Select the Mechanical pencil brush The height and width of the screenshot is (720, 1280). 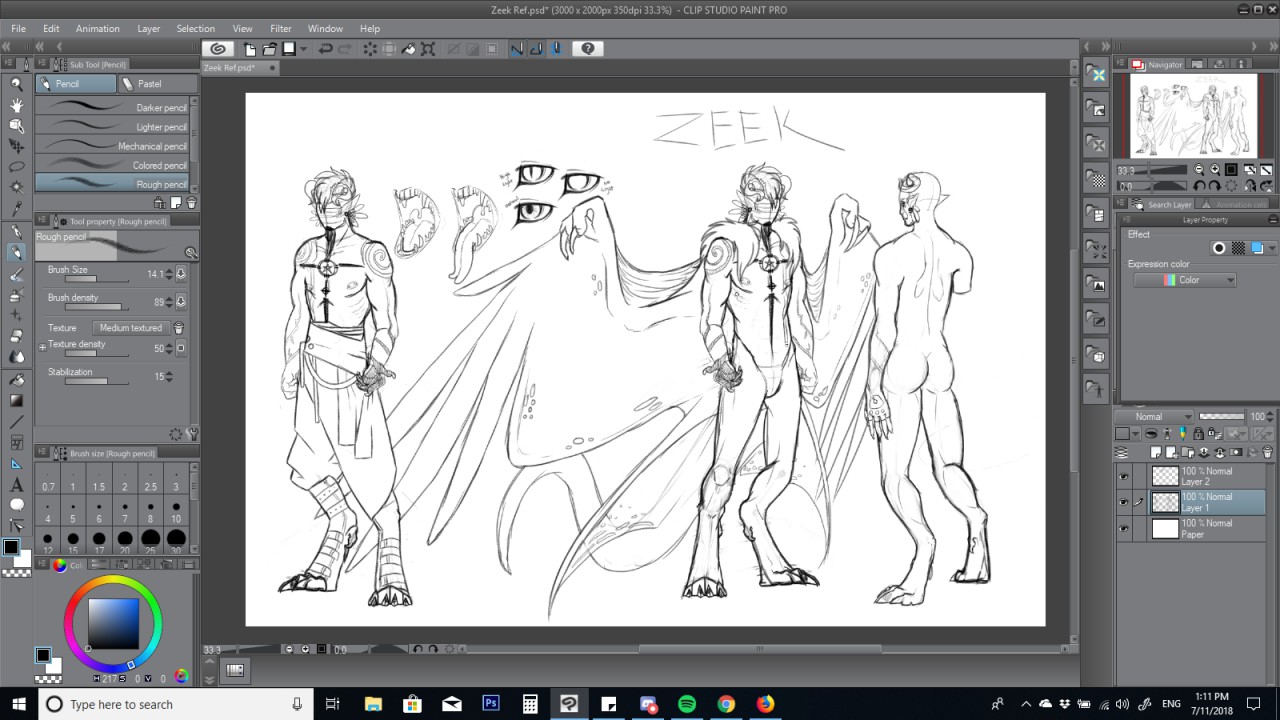[x=112, y=146]
